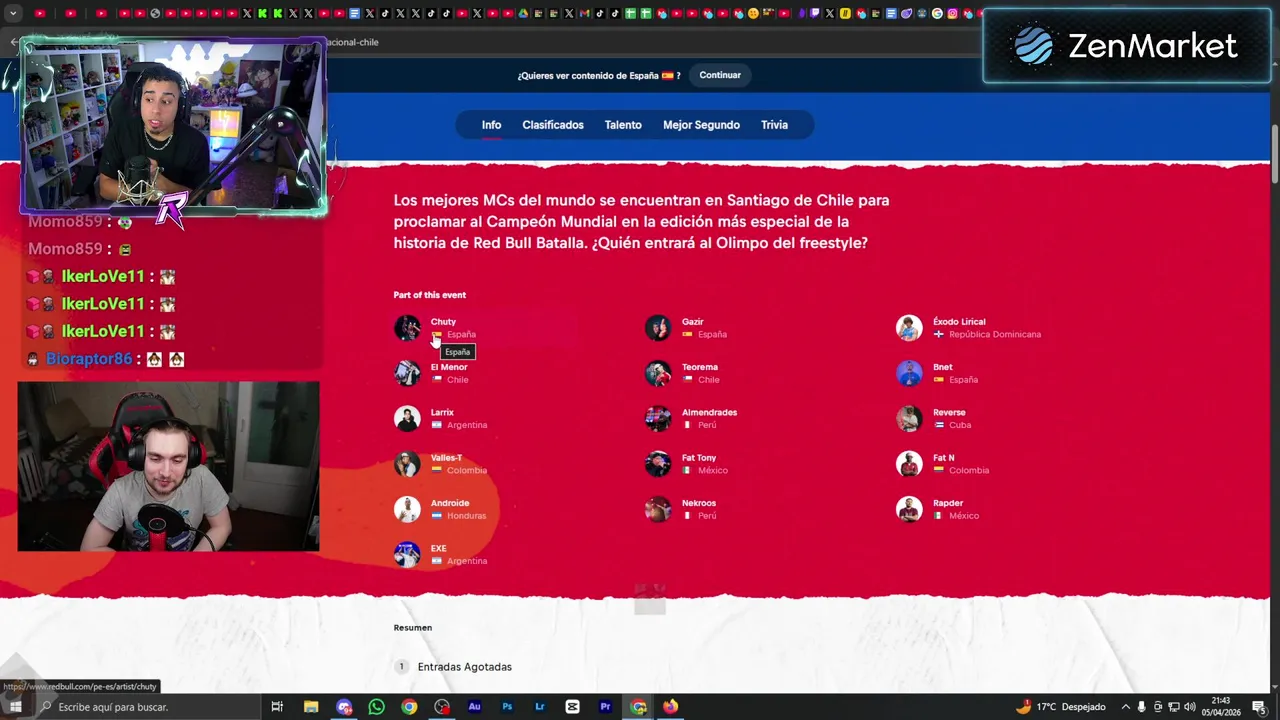Click the Entradas Agotadas summary item
1280x720 pixels.
(464, 667)
